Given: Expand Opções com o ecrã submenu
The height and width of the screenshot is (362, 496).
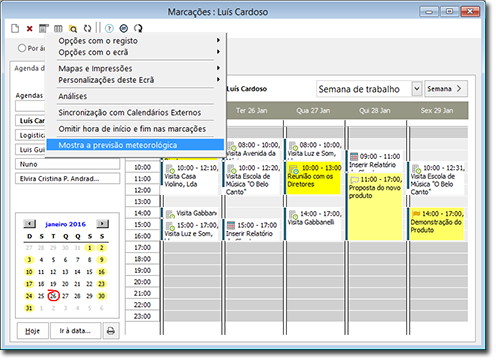Looking at the screenshot, I should (218, 52).
